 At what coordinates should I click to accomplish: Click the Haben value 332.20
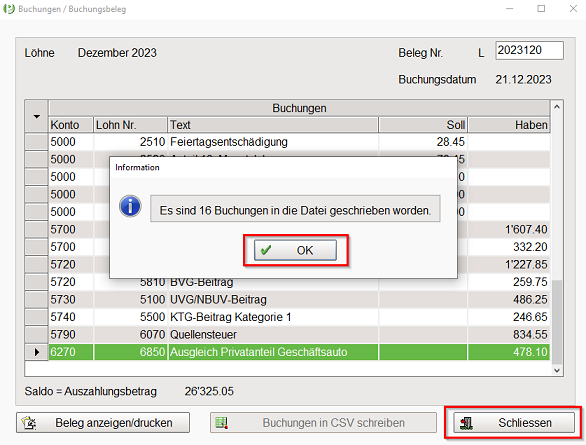(x=530, y=247)
